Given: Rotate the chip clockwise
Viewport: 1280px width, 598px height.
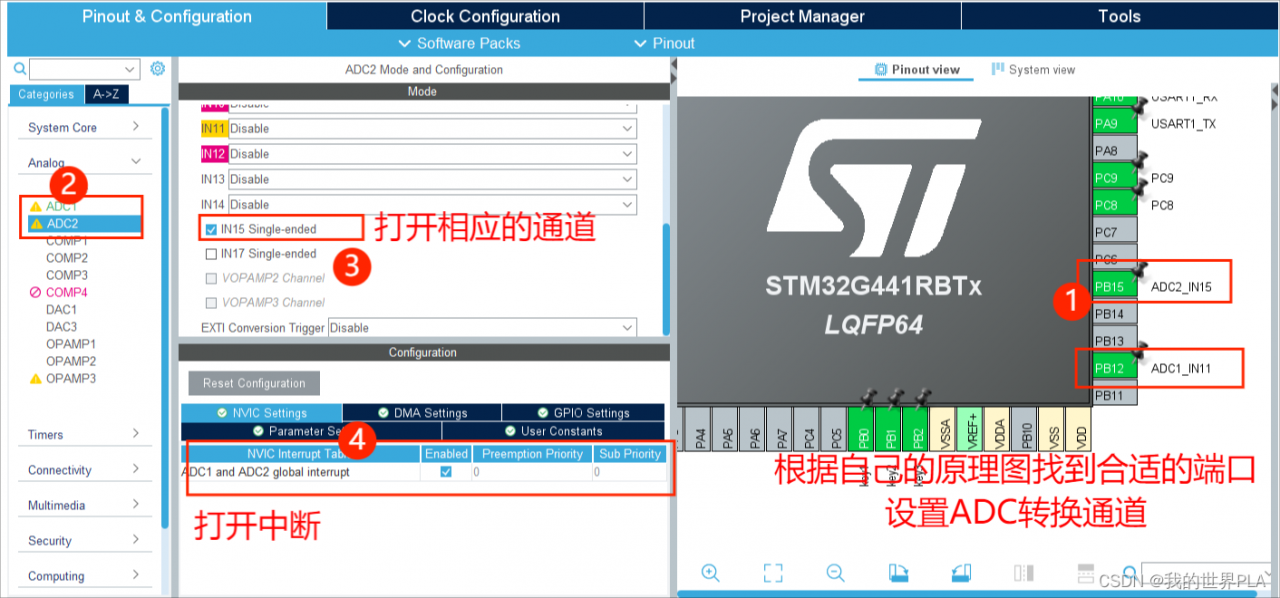Looking at the screenshot, I should coord(898,573).
